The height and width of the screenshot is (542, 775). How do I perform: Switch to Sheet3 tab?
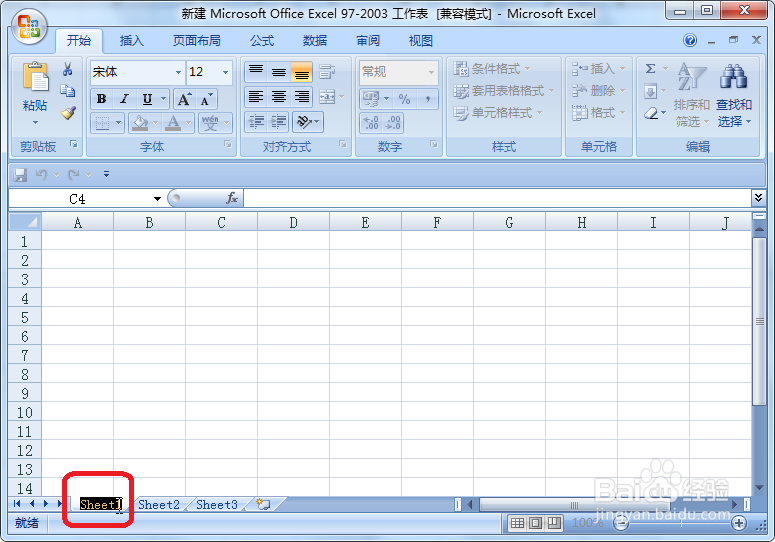click(217, 504)
